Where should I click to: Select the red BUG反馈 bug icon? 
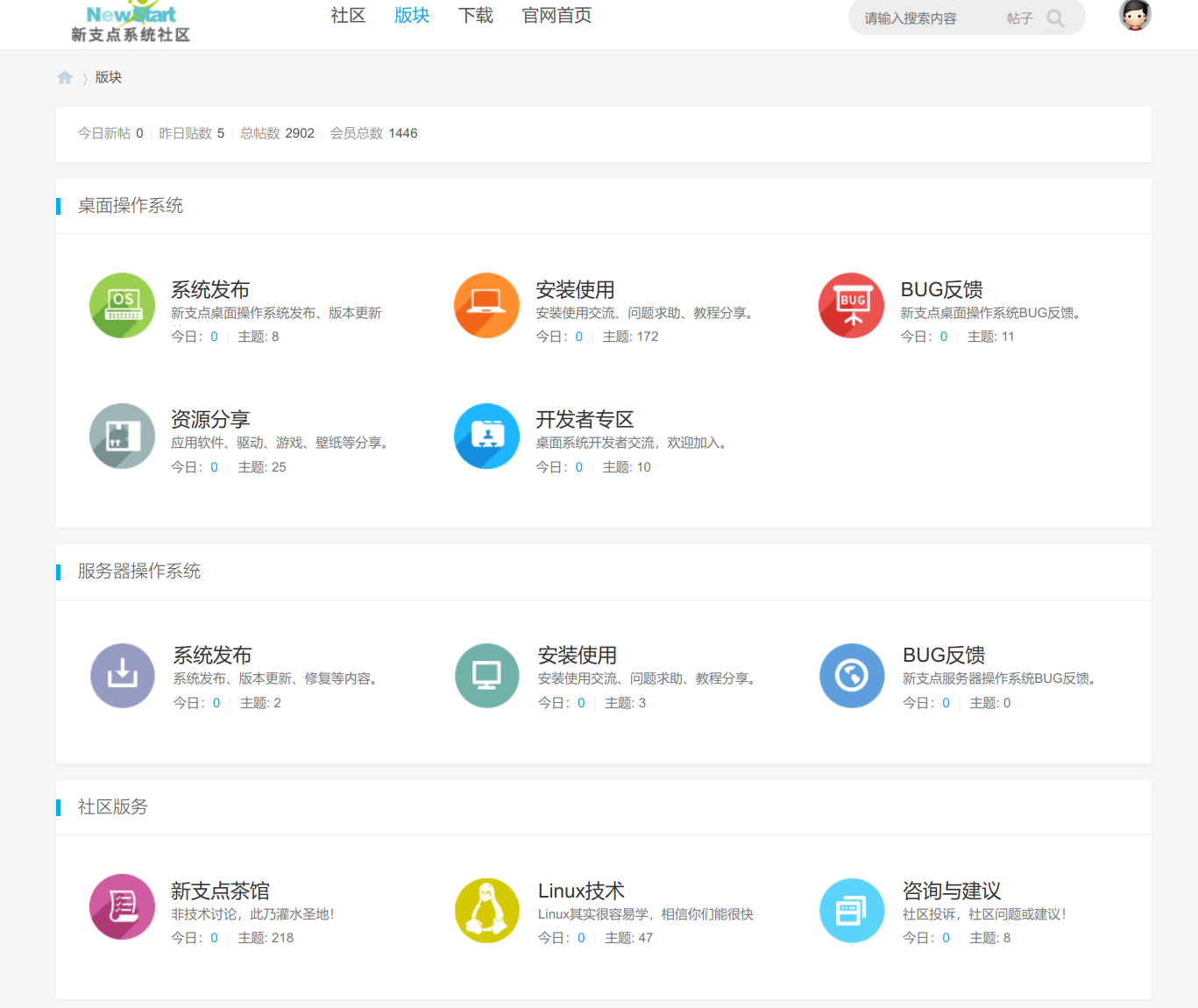(851, 305)
